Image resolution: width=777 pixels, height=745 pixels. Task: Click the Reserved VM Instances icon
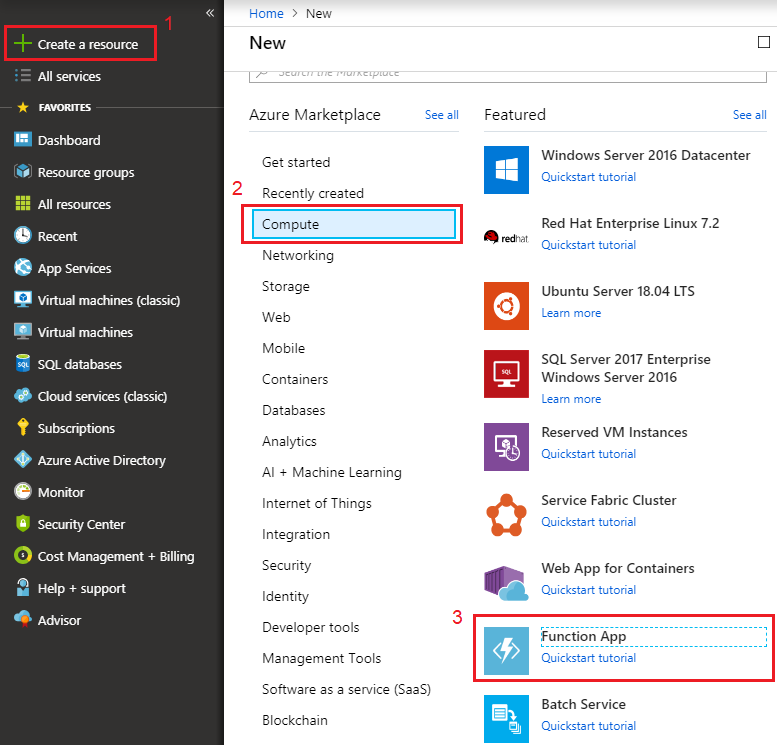point(506,446)
